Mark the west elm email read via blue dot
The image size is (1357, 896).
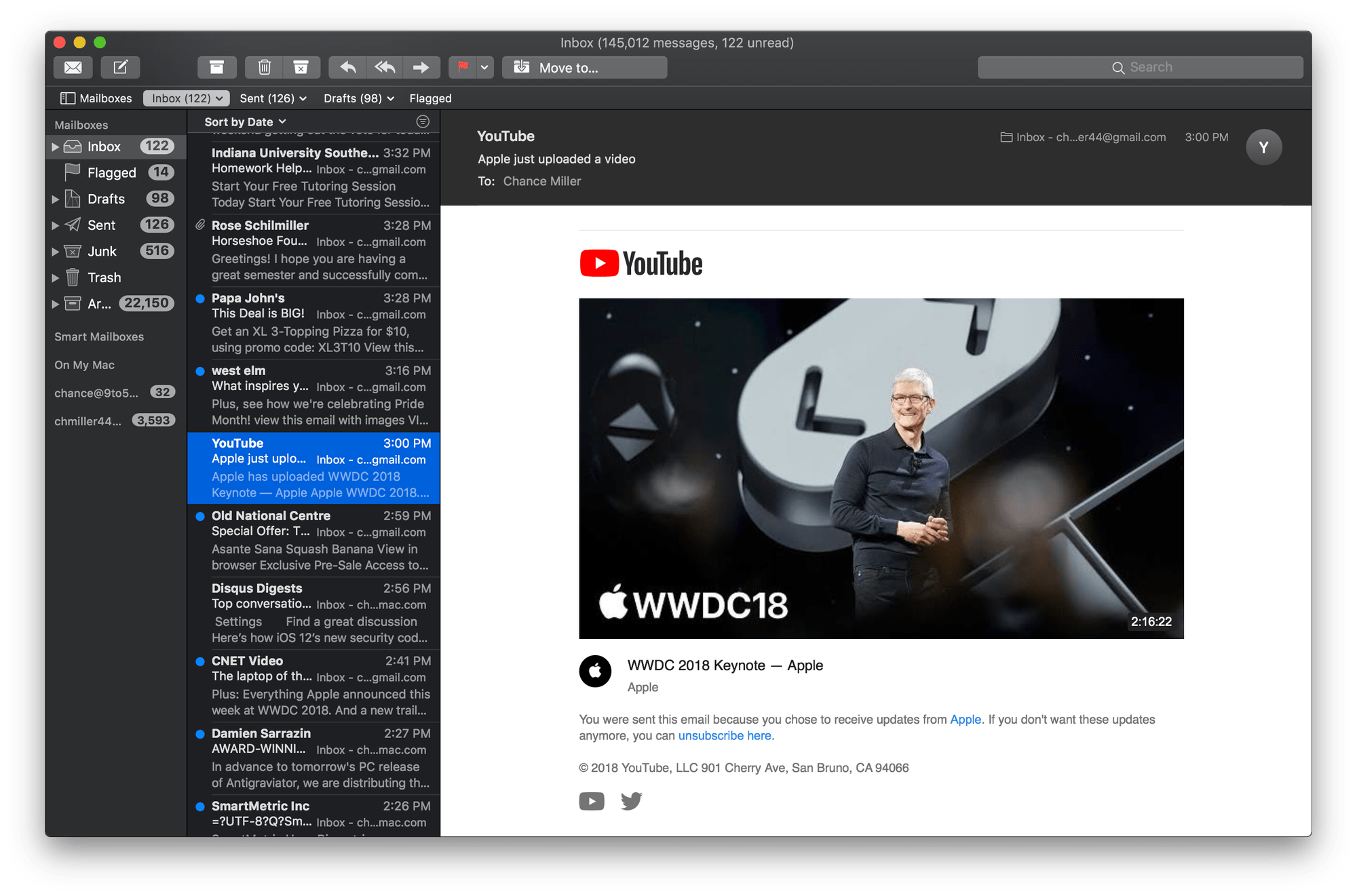point(200,371)
